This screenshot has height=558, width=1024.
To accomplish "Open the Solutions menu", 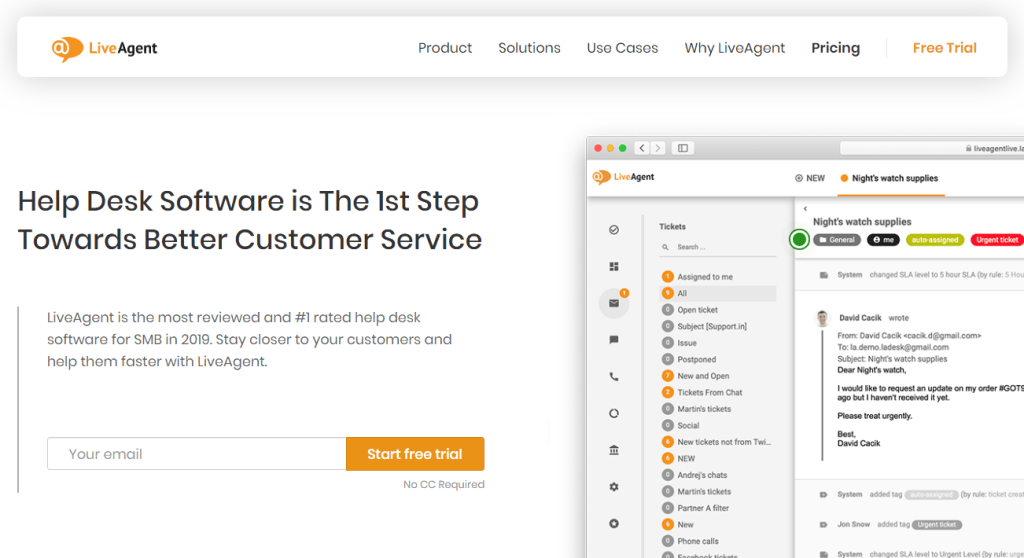I will 529,48.
